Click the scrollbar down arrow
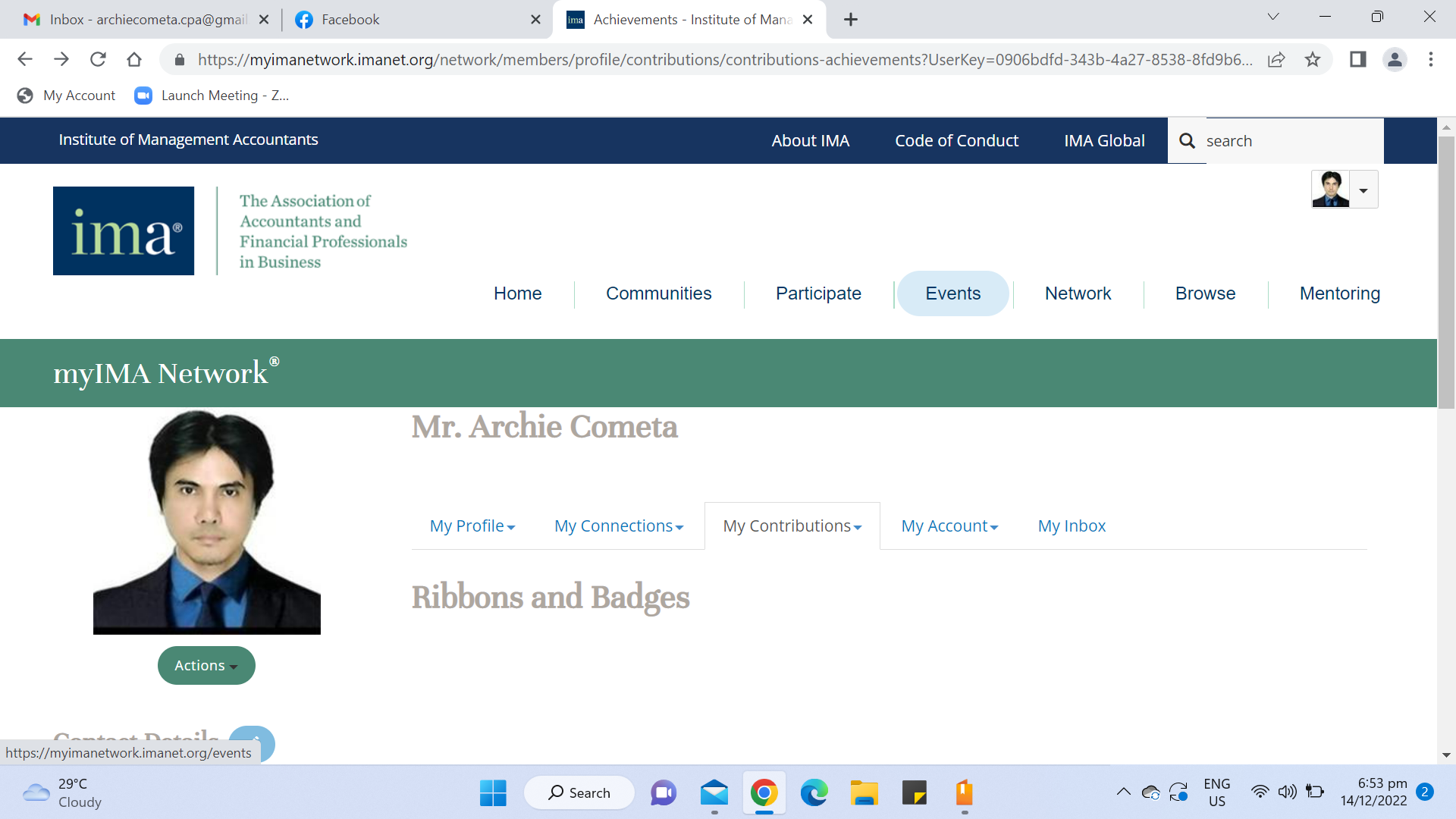Viewport: 1456px width, 819px height. (1446, 755)
